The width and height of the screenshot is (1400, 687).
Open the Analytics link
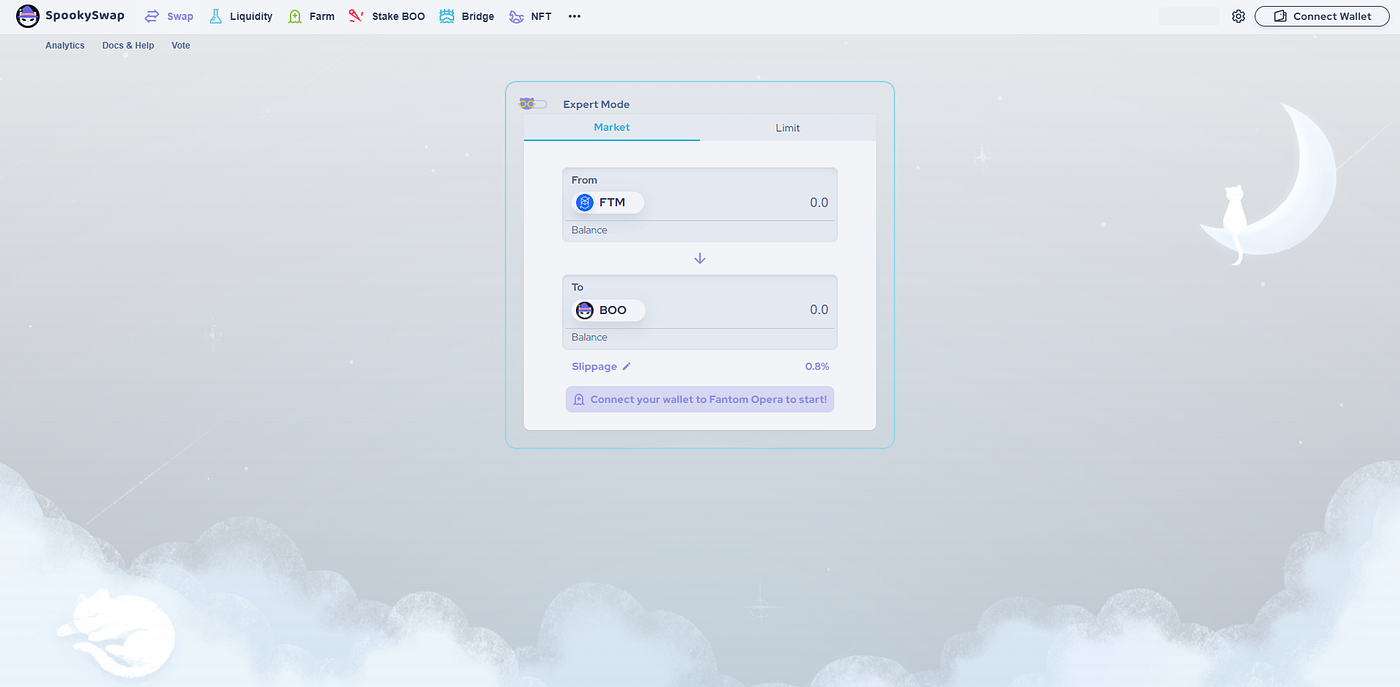pyautogui.click(x=65, y=45)
